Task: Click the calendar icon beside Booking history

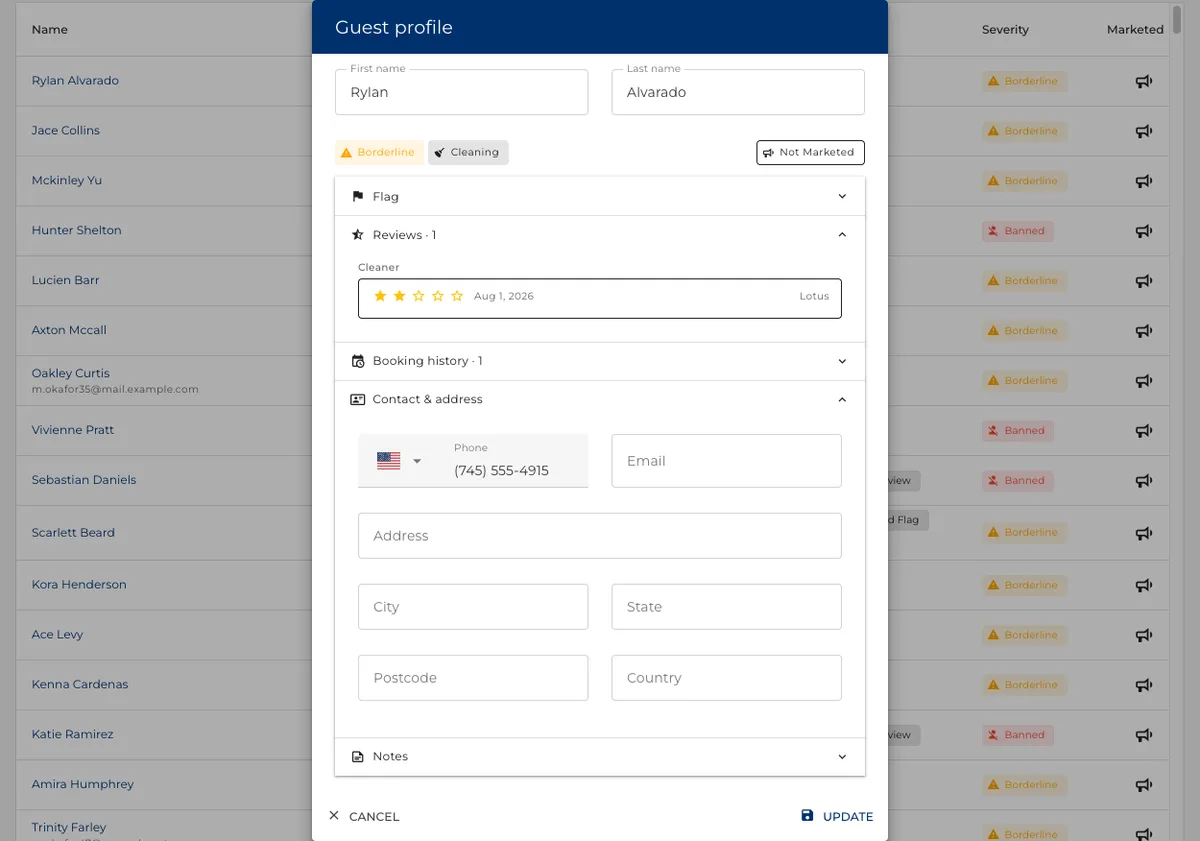Action: click(x=358, y=361)
